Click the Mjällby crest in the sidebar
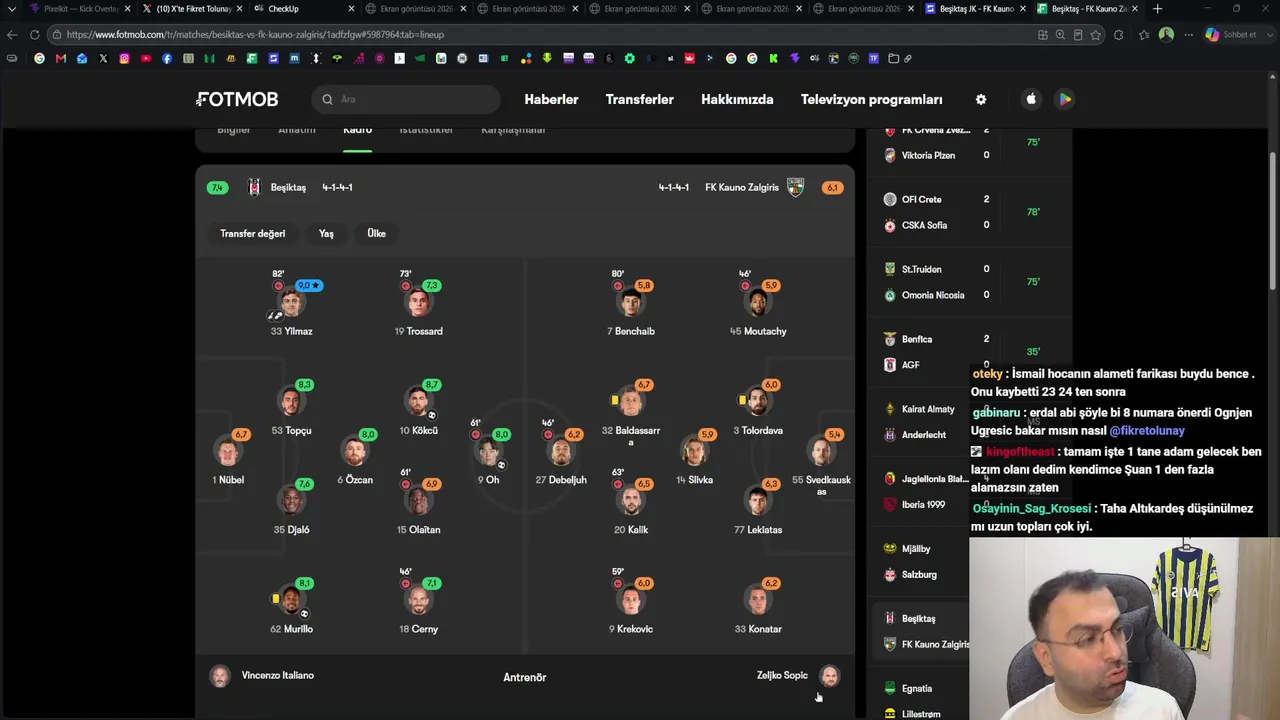 pyautogui.click(x=890, y=549)
